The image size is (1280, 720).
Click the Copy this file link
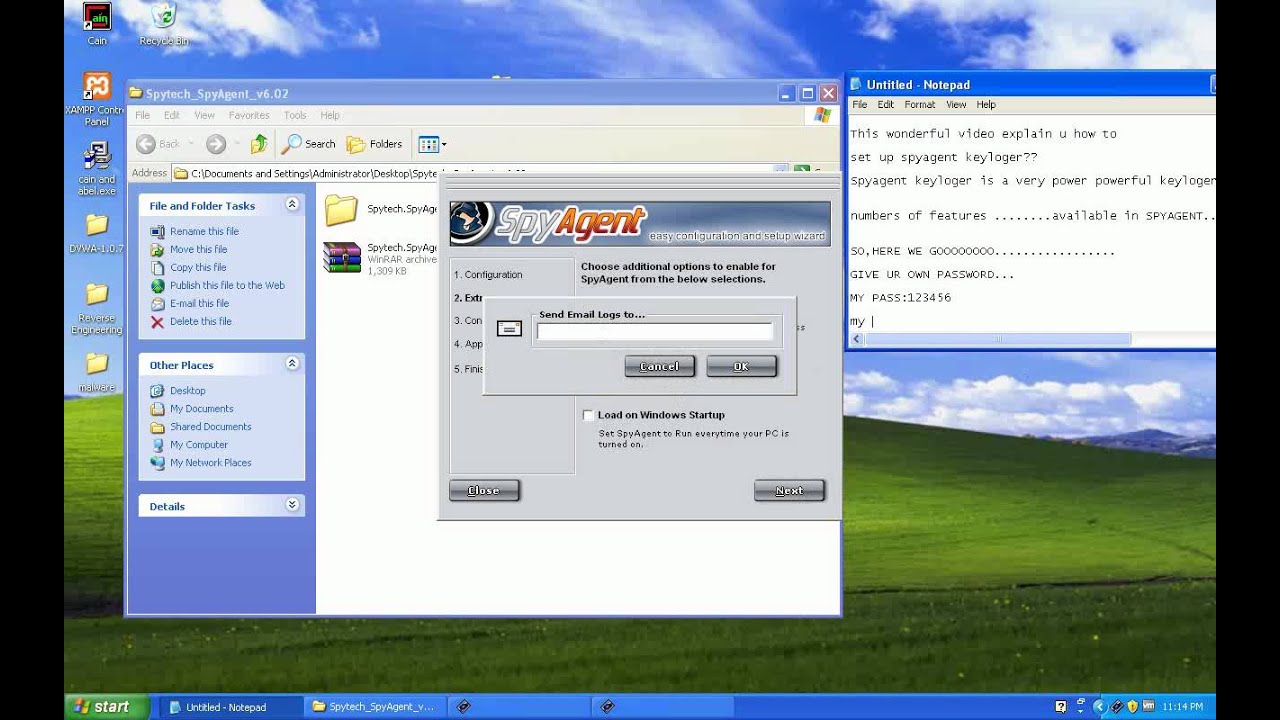coord(198,267)
